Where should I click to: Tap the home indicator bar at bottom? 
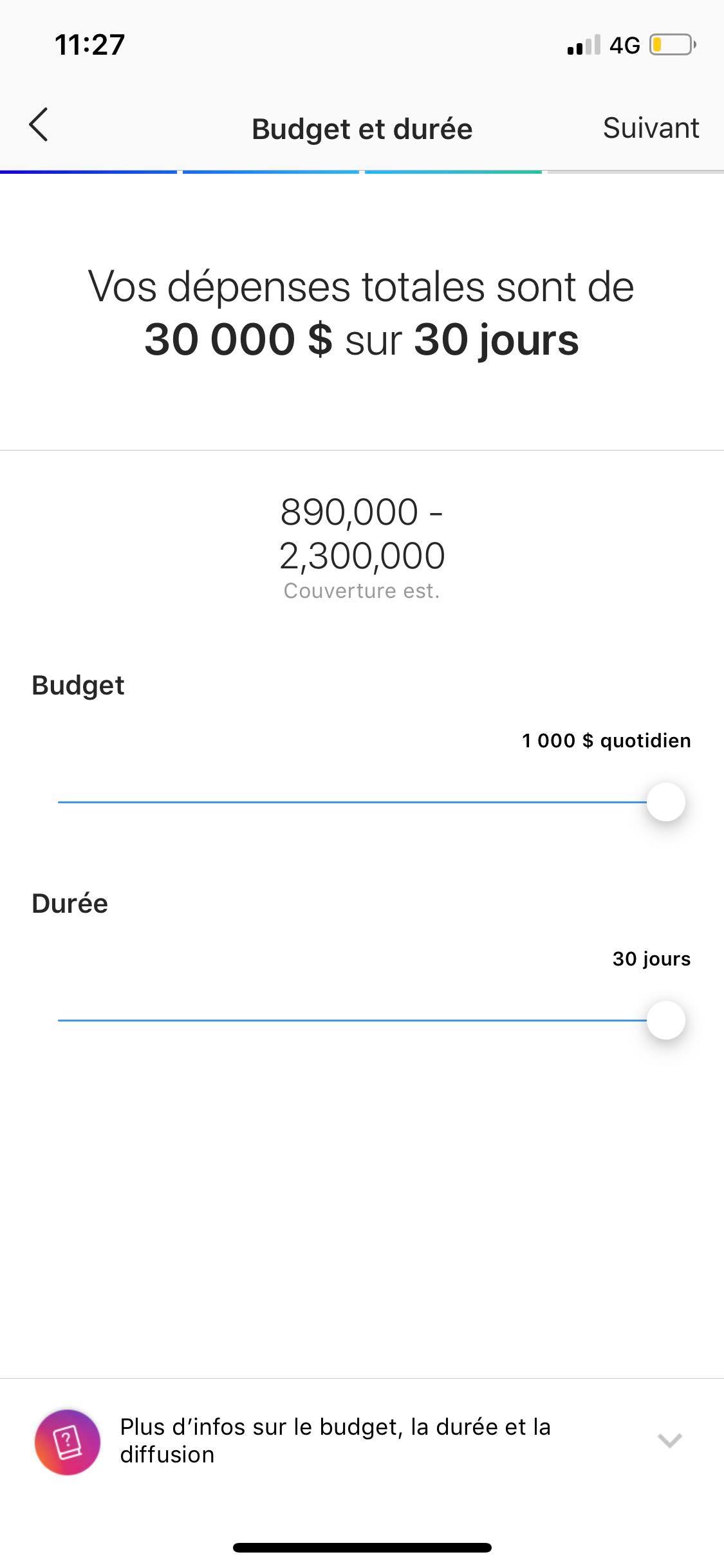[x=362, y=1547]
